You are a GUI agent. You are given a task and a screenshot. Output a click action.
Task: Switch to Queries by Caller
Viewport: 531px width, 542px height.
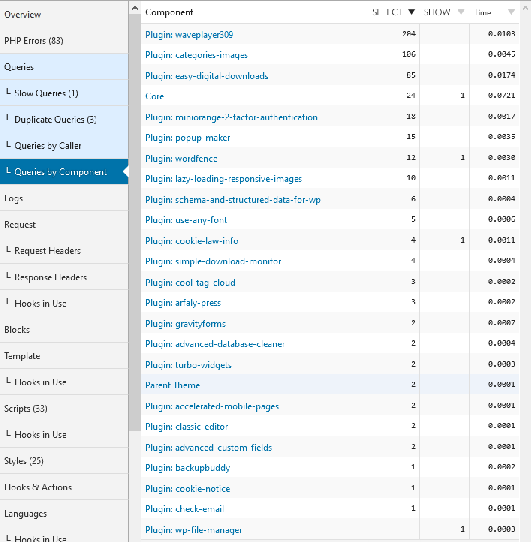[64, 146]
